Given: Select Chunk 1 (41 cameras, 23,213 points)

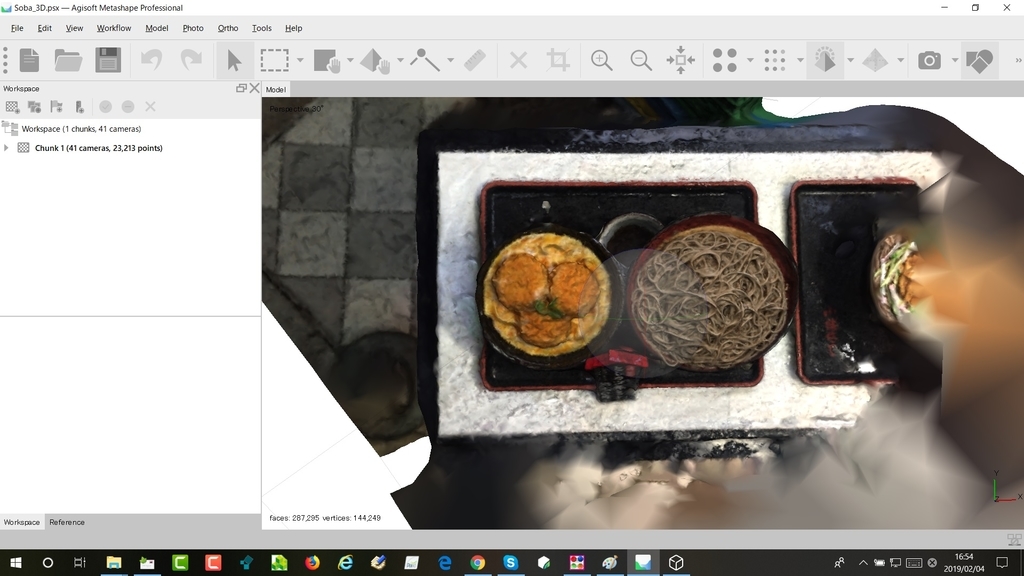Looking at the screenshot, I should (99, 148).
